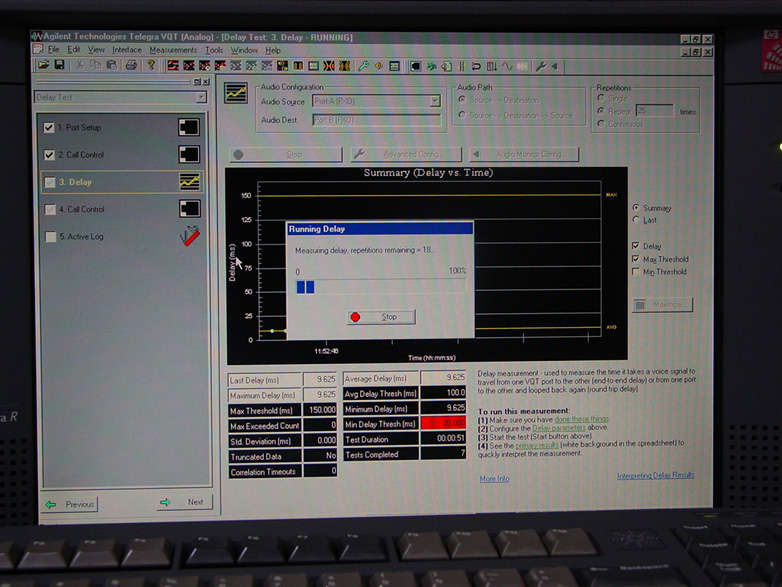The width and height of the screenshot is (782, 587).
Task: Click the gray speaker icon in toolbar
Action: [x=555, y=66]
